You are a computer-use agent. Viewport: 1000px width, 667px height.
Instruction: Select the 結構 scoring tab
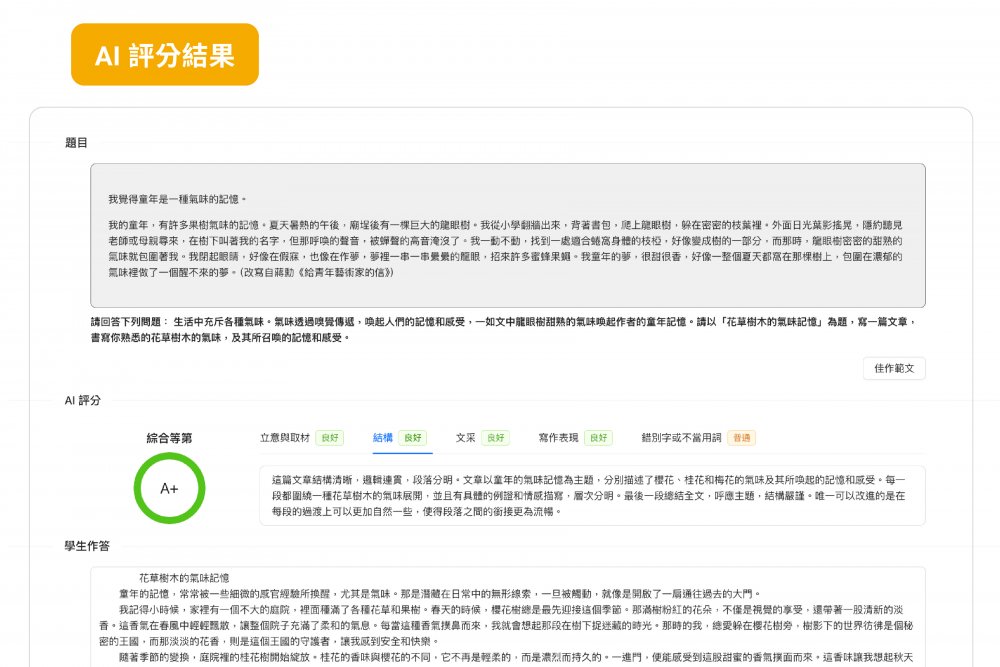tap(382, 437)
